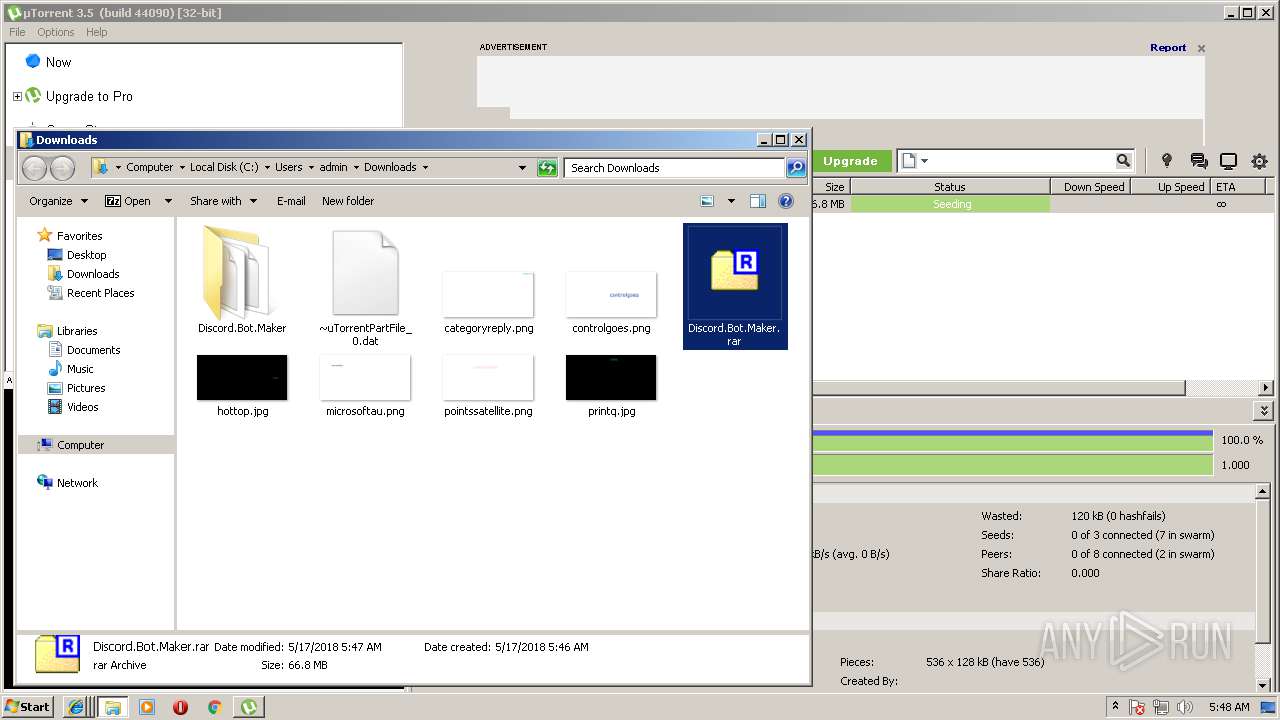Screen dimensions: 1280x720
Task: Open Organize dropdown menu
Action: pos(58,201)
